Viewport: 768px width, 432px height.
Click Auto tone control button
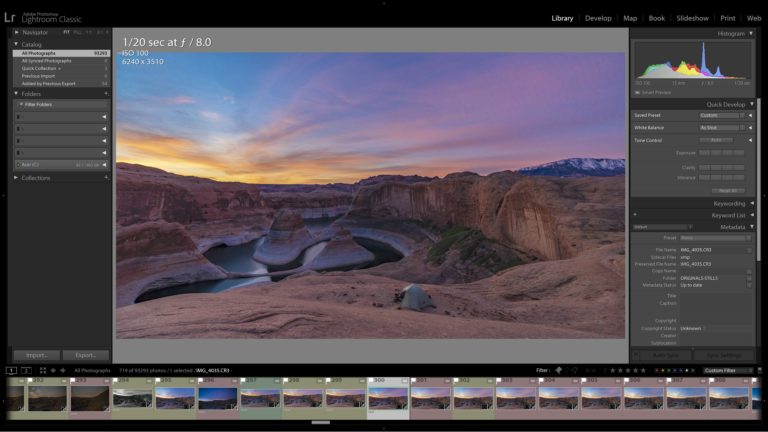pyautogui.click(x=716, y=140)
